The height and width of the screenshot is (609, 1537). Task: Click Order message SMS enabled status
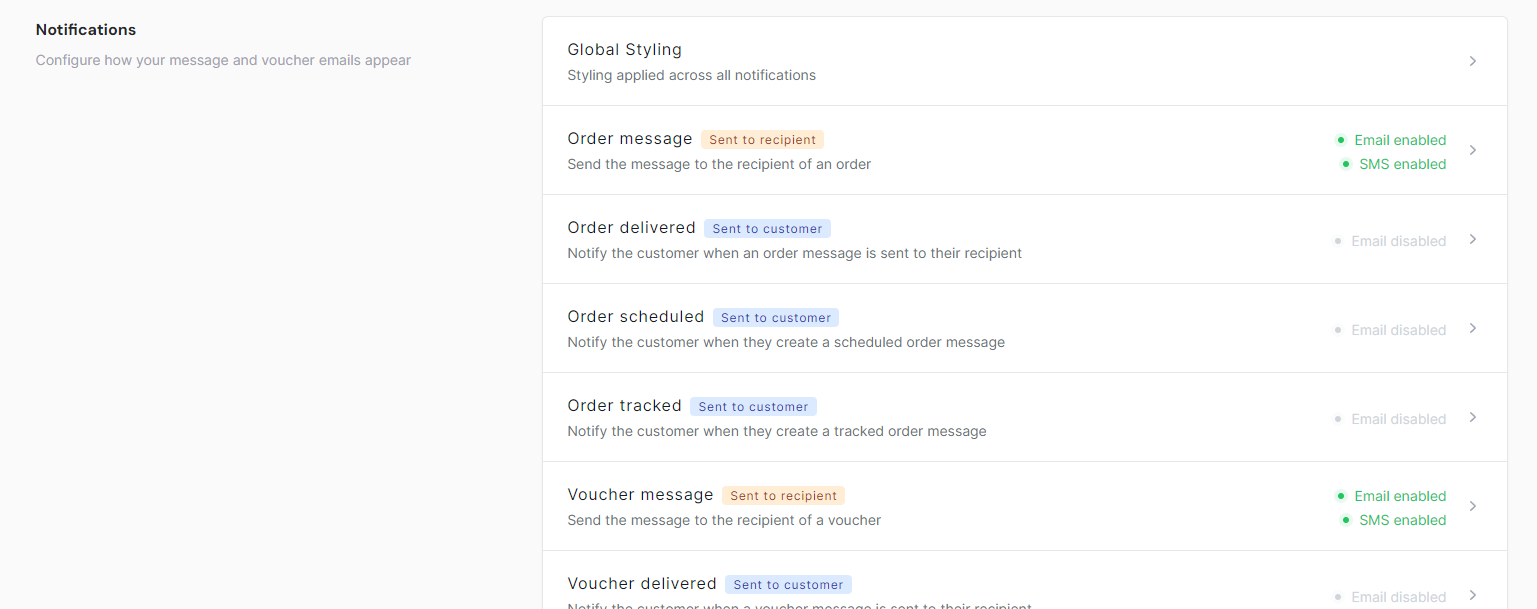[1394, 164]
